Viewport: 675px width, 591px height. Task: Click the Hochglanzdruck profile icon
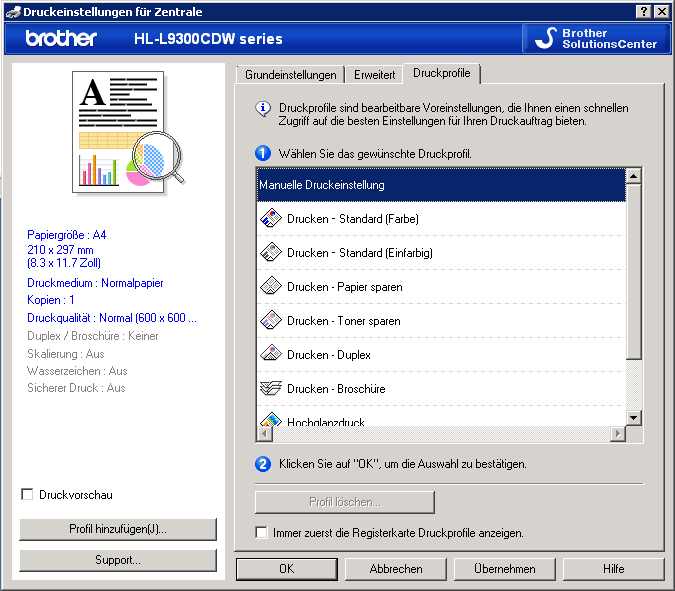click(271, 419)
